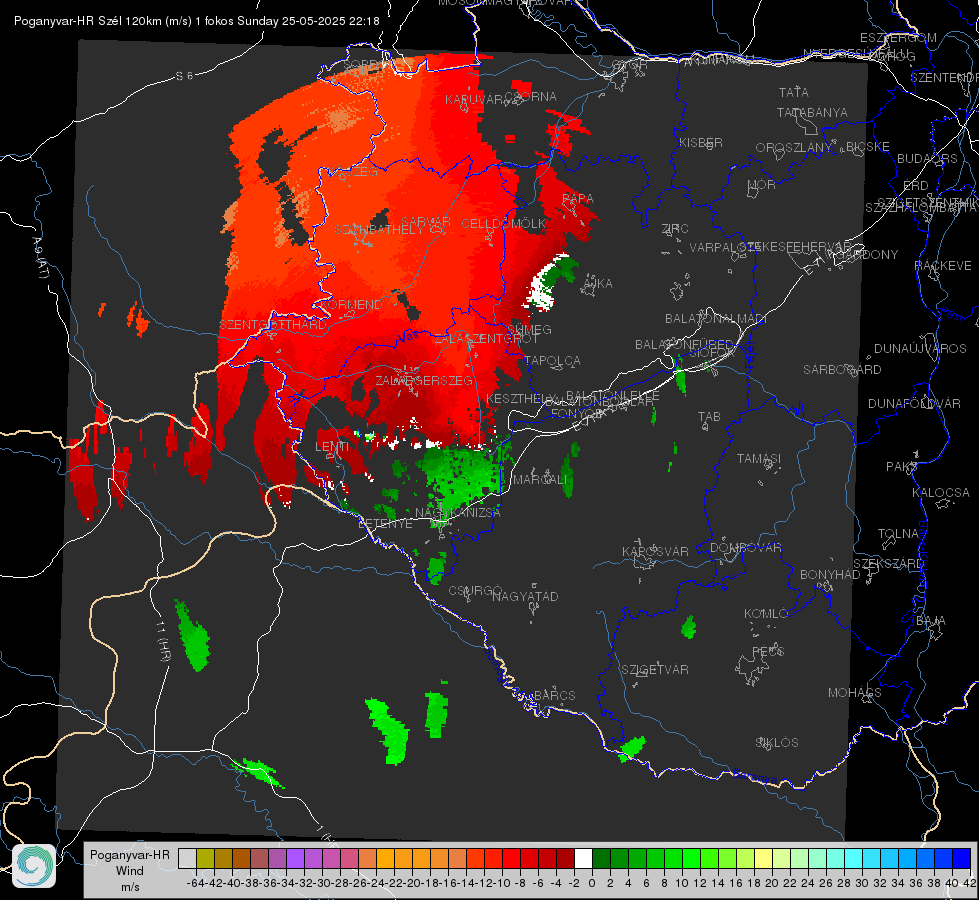979x900 pixels.
Task: Click the SUMEG city label
Action: 529,329
